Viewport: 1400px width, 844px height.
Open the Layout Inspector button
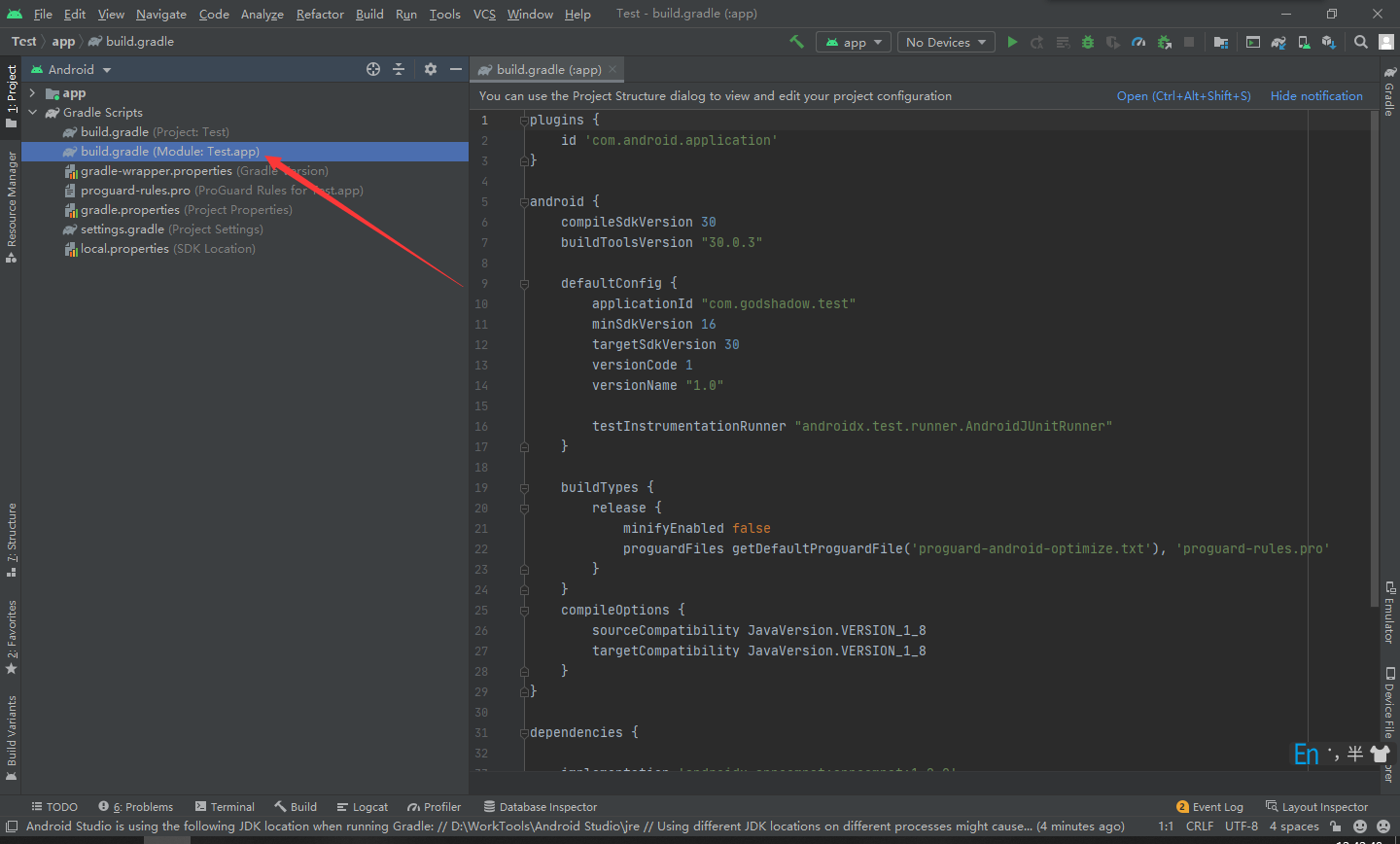tap(1316, 807)
